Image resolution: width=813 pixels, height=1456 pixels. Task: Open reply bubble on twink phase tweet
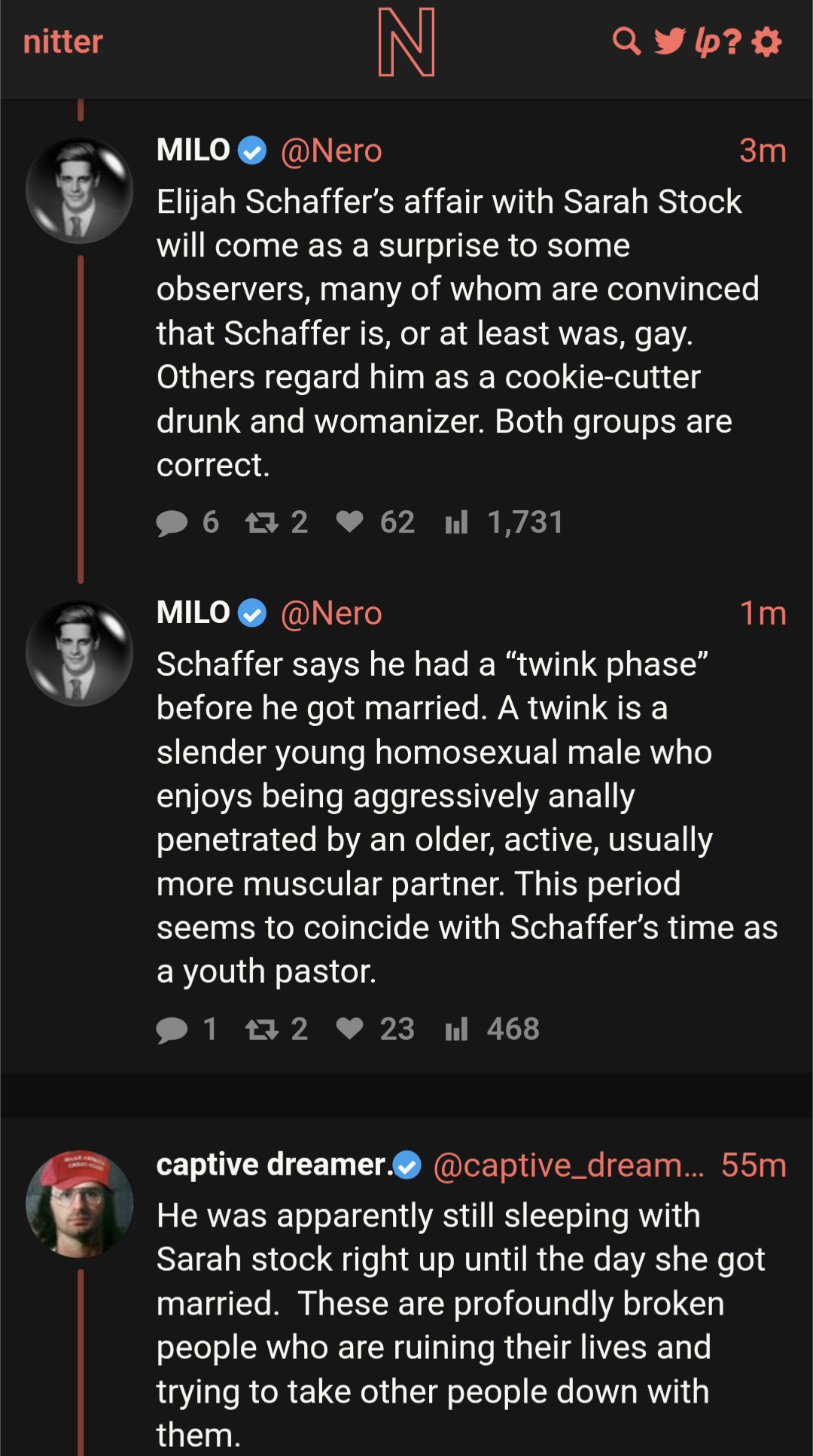tap(172, 1029)
